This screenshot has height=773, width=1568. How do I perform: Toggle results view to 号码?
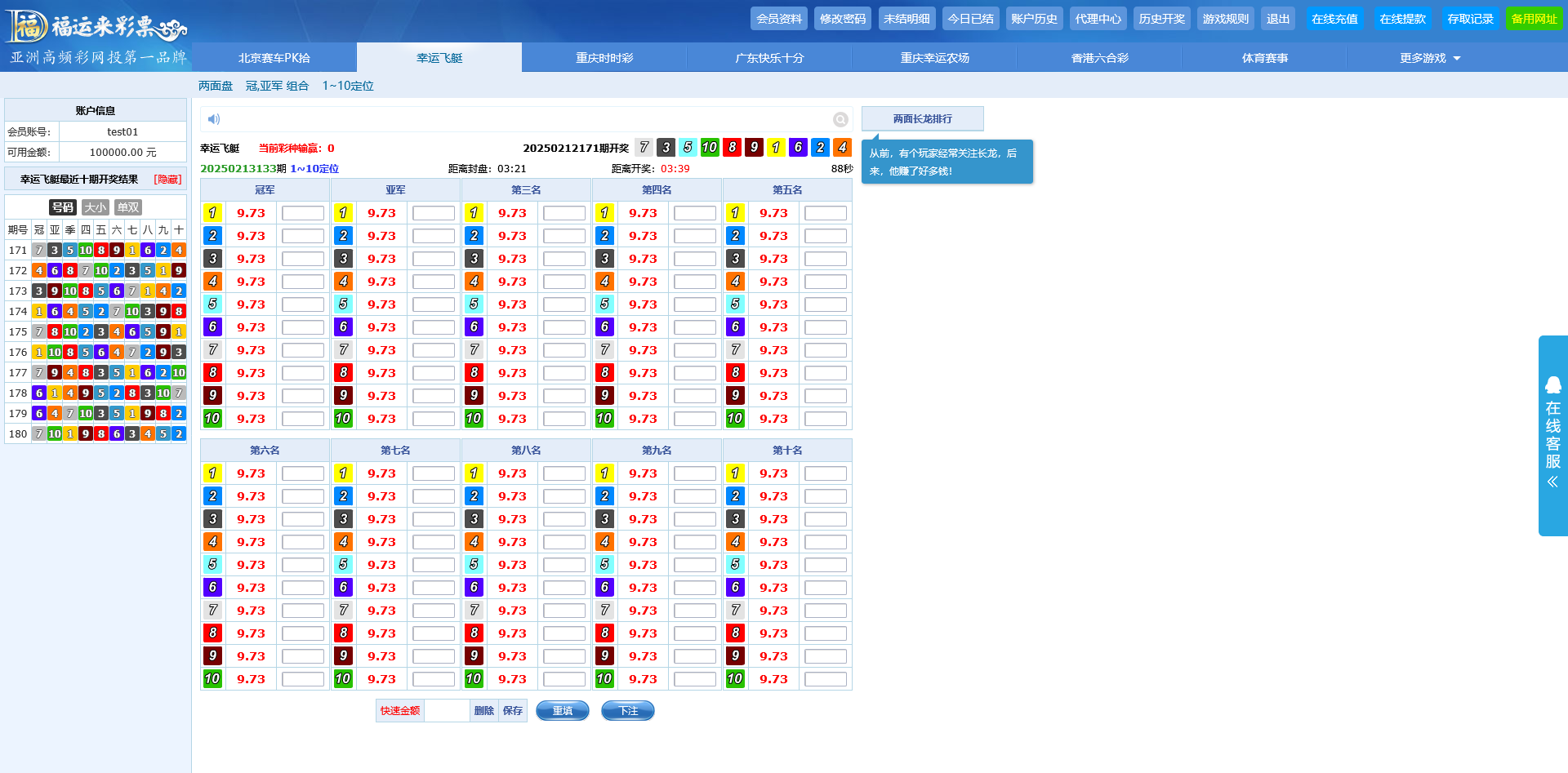click(x=63, y=207)
